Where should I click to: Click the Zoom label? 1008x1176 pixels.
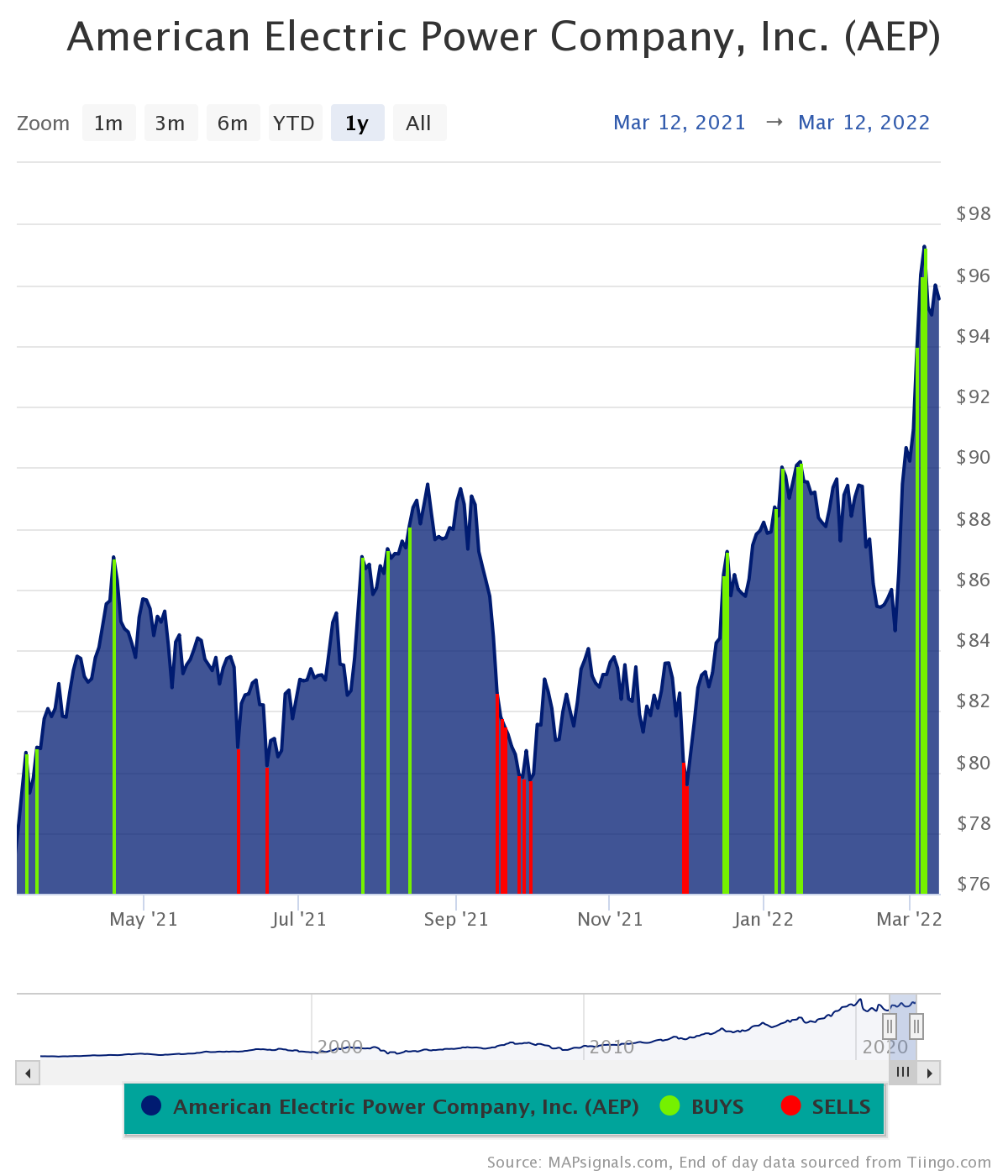click(44, 123)
